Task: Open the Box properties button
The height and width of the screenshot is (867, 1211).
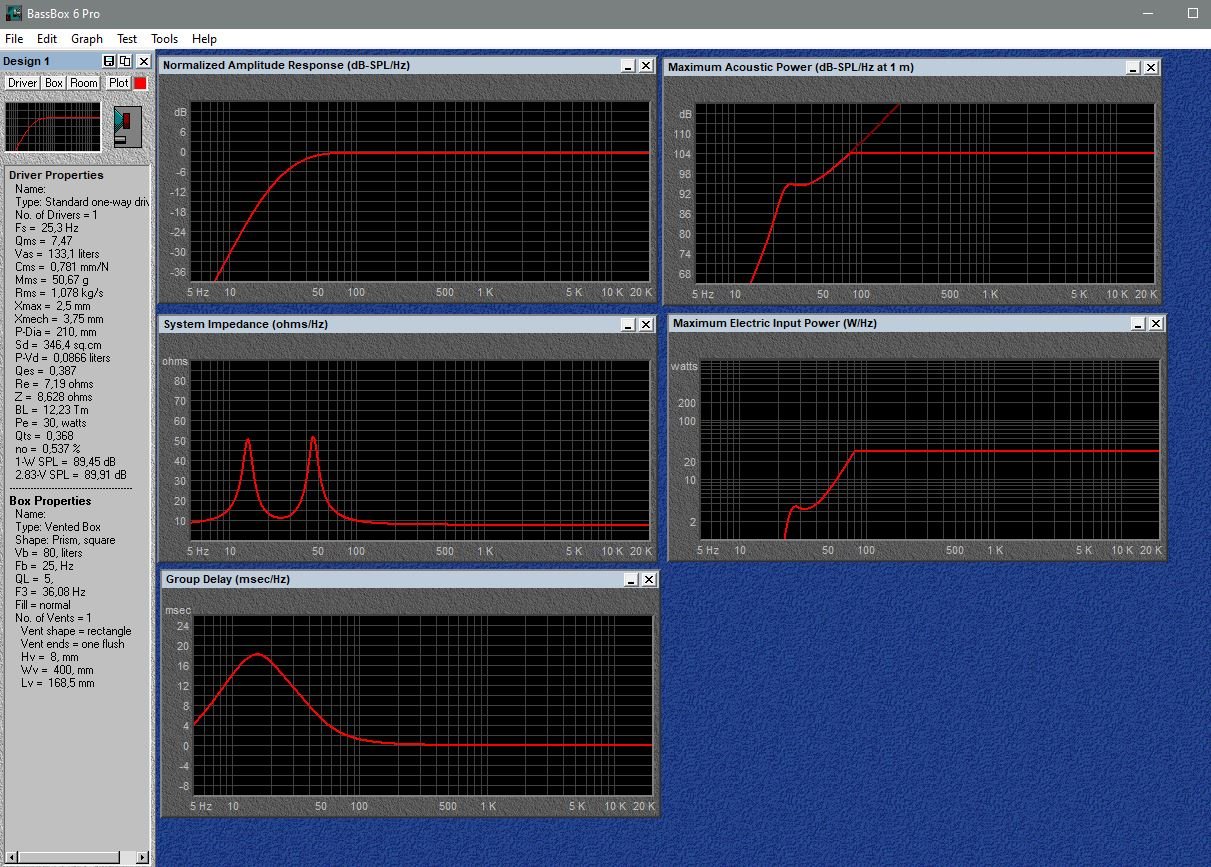Action: click(x=54, y=83)
